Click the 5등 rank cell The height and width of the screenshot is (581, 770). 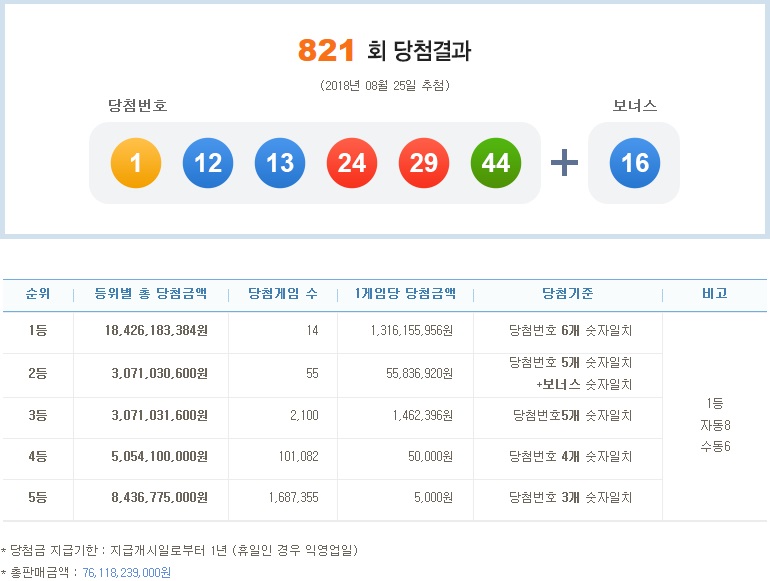(x=38, y=497)
